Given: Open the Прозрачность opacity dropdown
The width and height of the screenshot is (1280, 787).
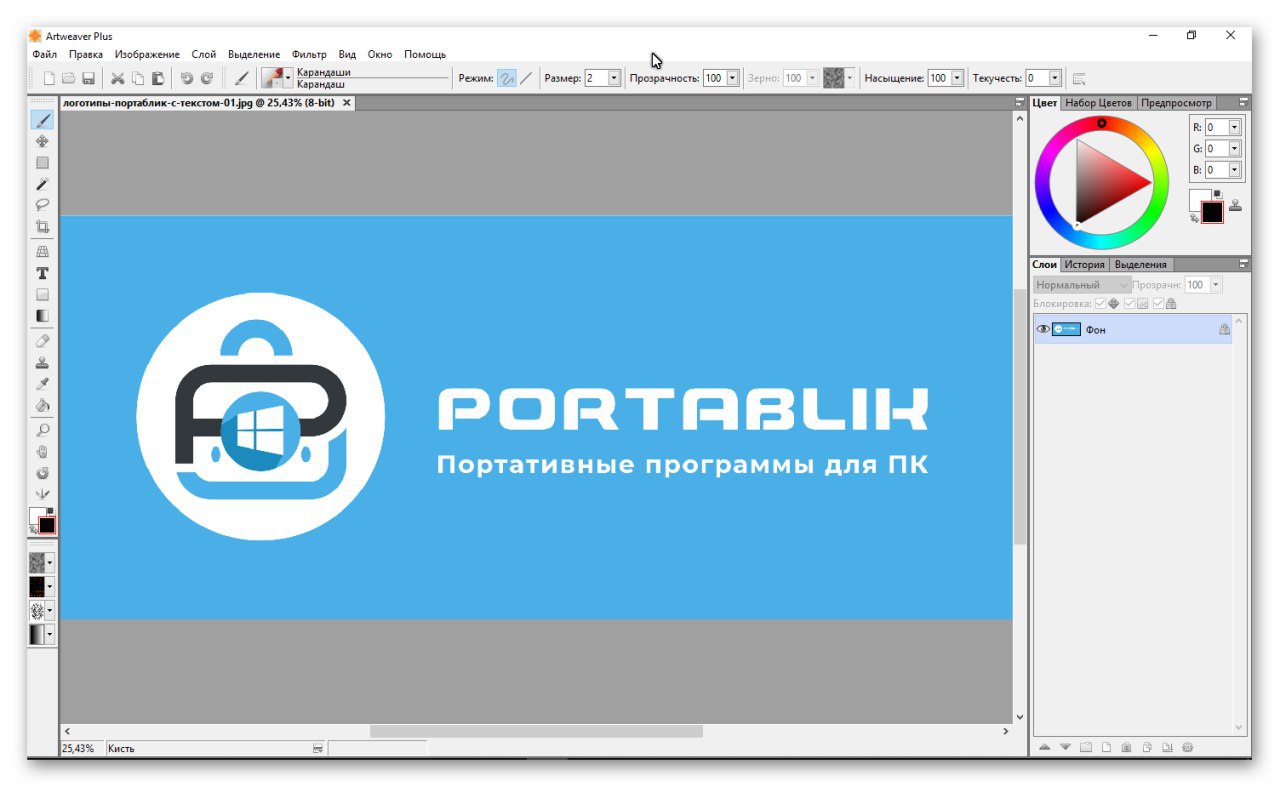Looking at the screenshot, I should point(733,78).
